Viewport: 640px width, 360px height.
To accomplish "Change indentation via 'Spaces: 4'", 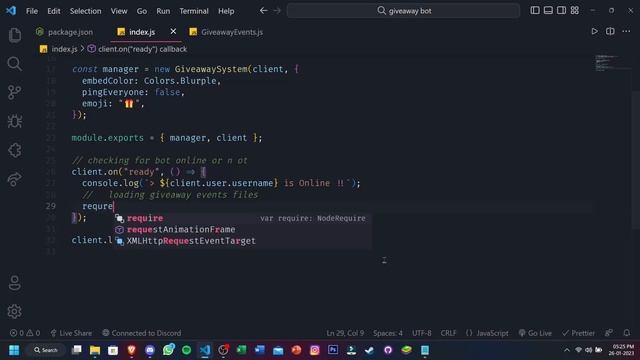I will pyautogui.click(x=387, y=333).
